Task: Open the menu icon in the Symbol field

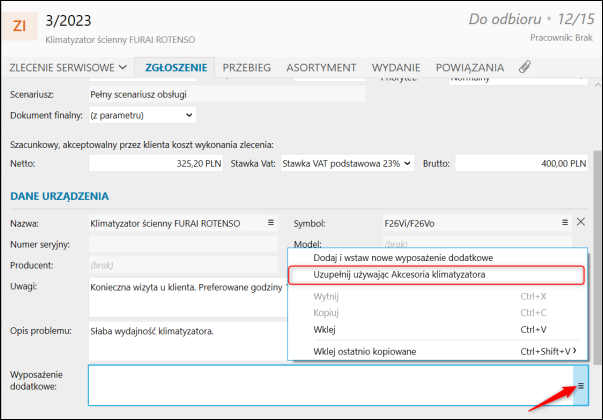Action: pos(565,223)
